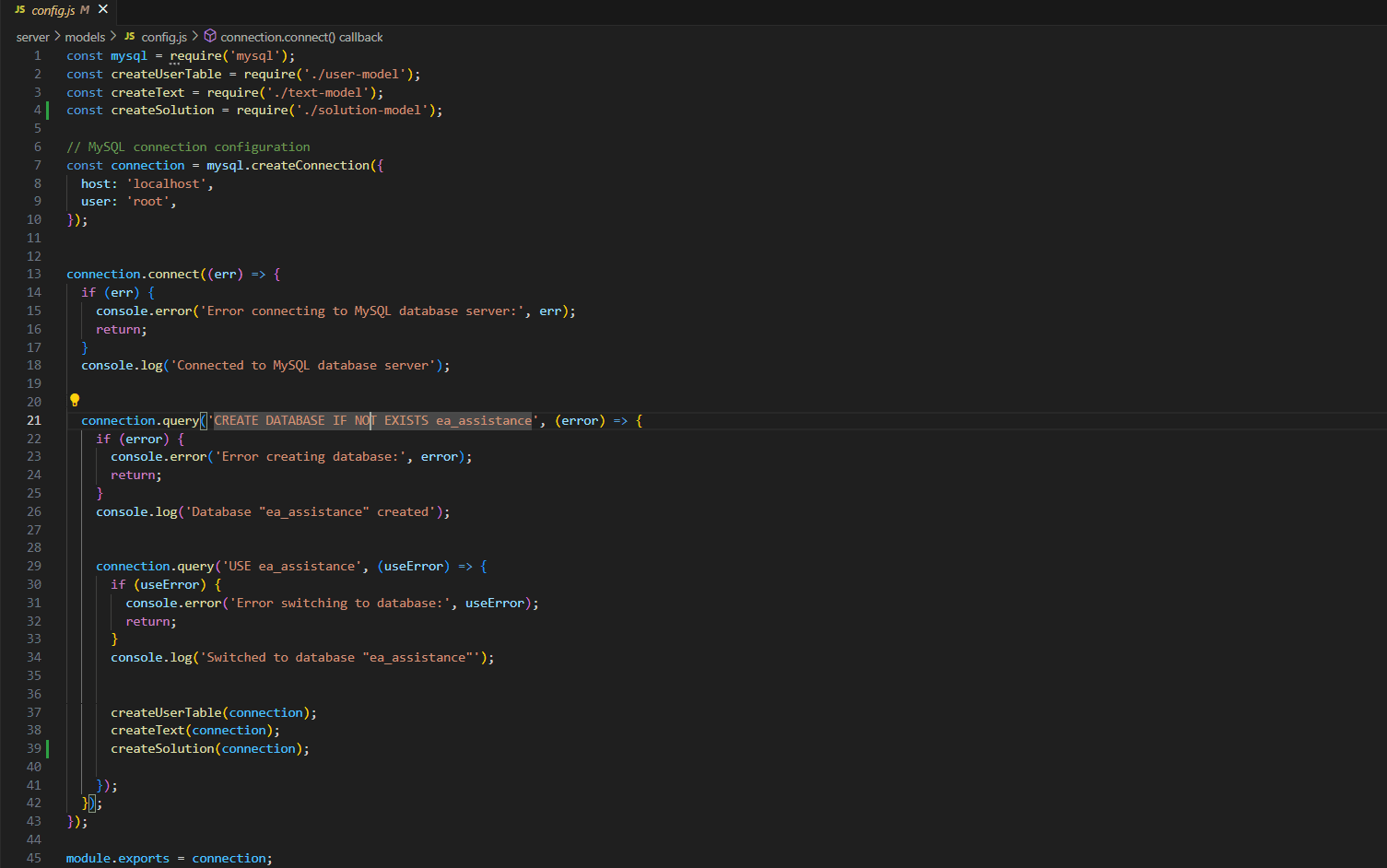Click the git change marker on line 39

click(x=47, y=748)
